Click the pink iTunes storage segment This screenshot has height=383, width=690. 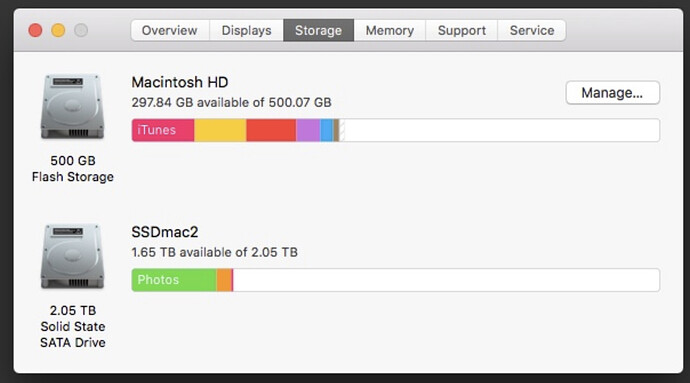pos(163,130)
